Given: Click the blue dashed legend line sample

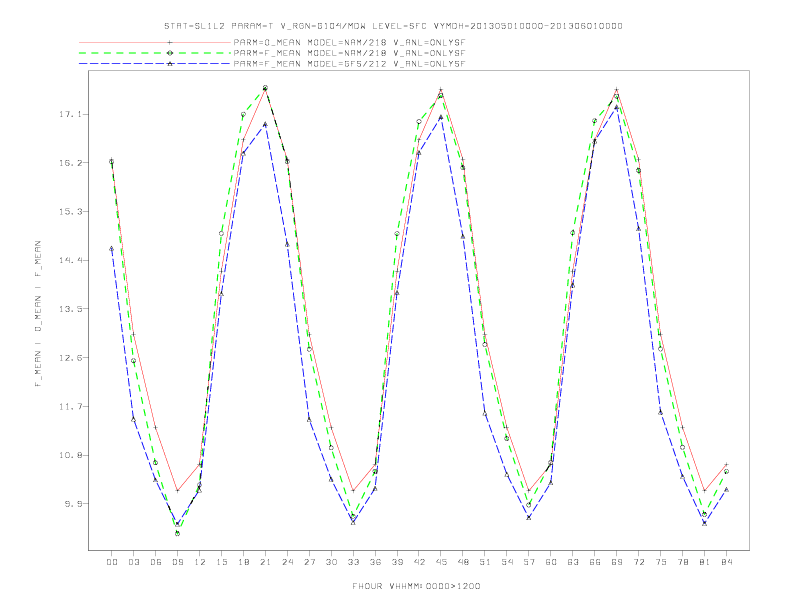Looking at the screenshot, I should tap(155, 64).
